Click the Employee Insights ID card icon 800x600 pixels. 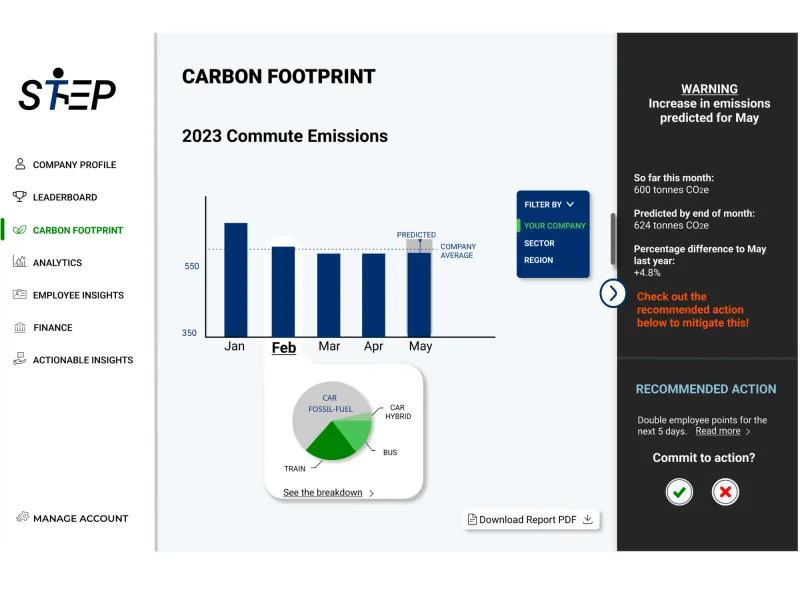click(x=19, y=294)
